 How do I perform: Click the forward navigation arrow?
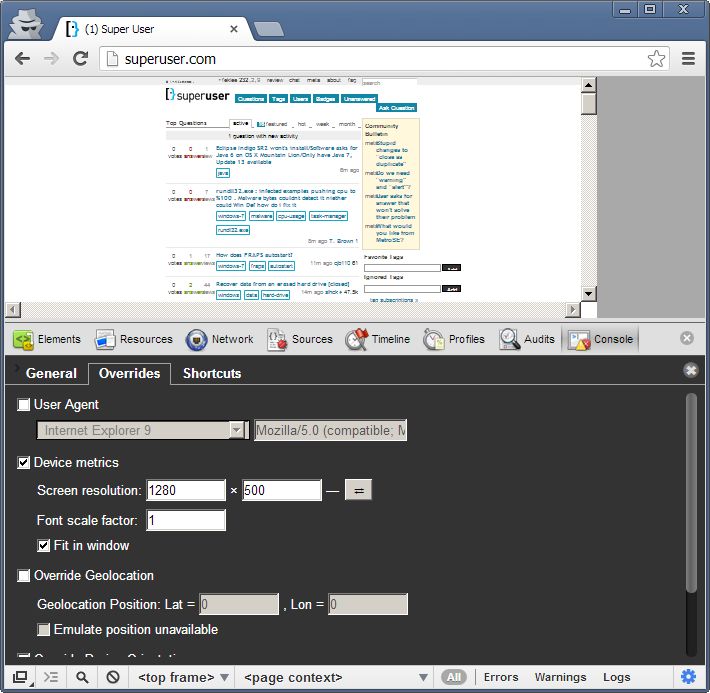51,58
